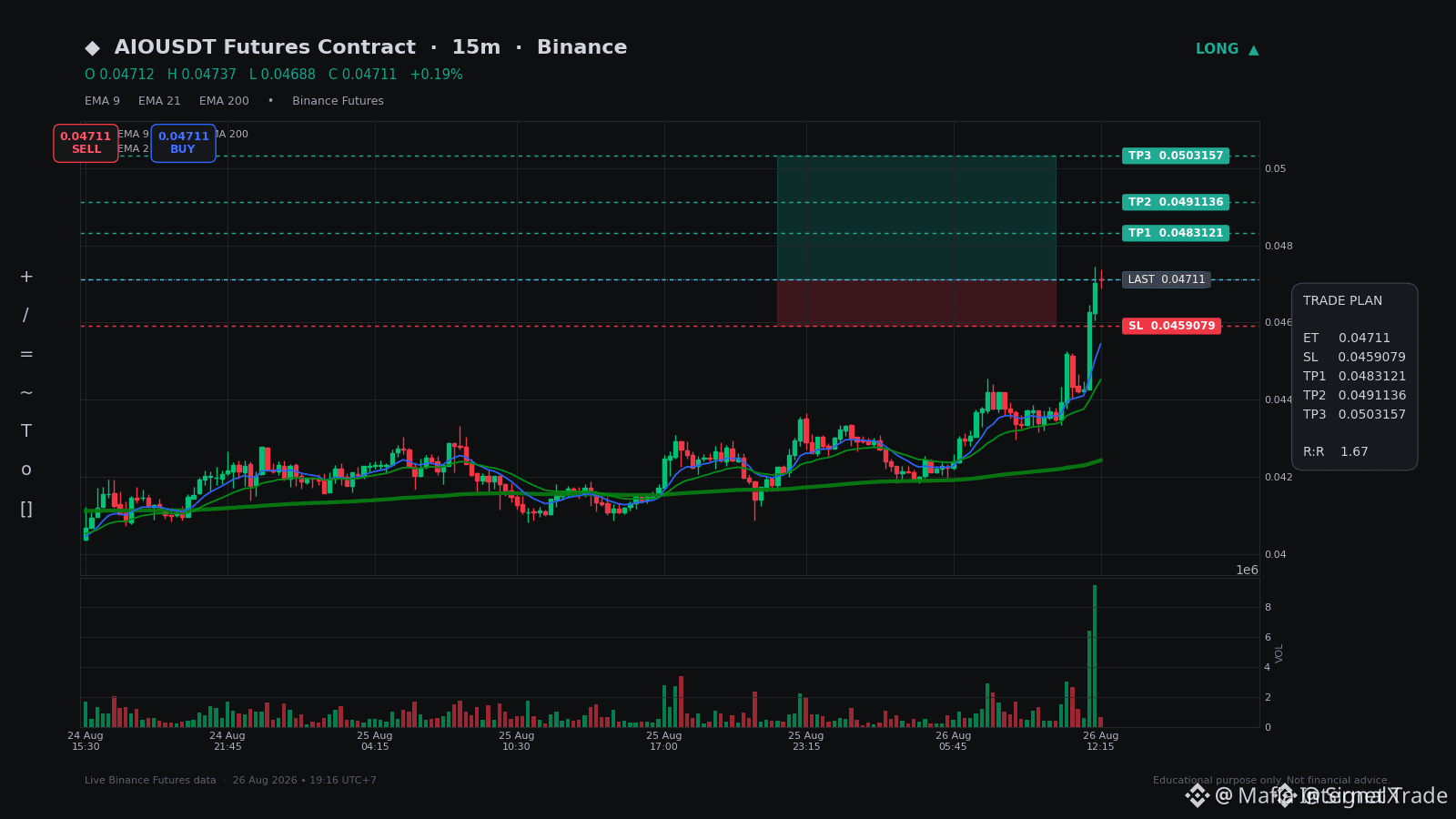Click the 25 Aug 04:15 time label
Screen dimensions: 1456x819
click(x=375, y=742)
